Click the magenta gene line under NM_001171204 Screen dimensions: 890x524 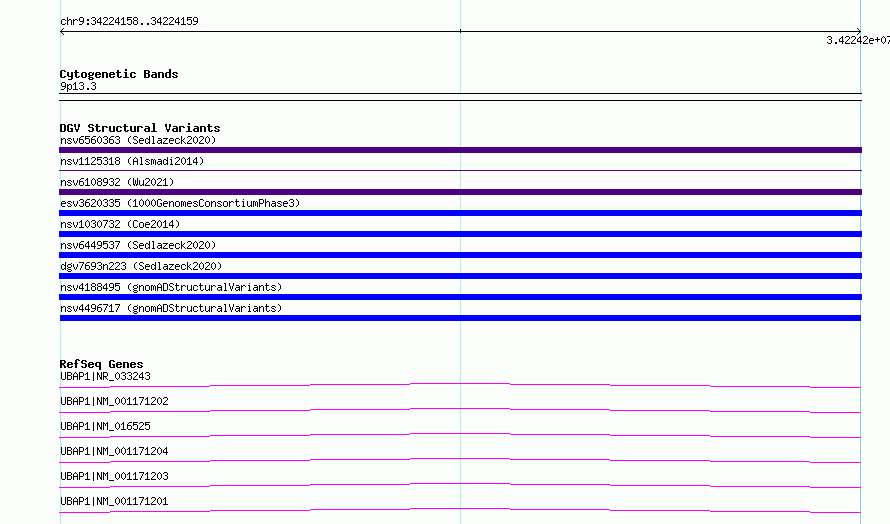pyautogui.click(x=460, y=460)
